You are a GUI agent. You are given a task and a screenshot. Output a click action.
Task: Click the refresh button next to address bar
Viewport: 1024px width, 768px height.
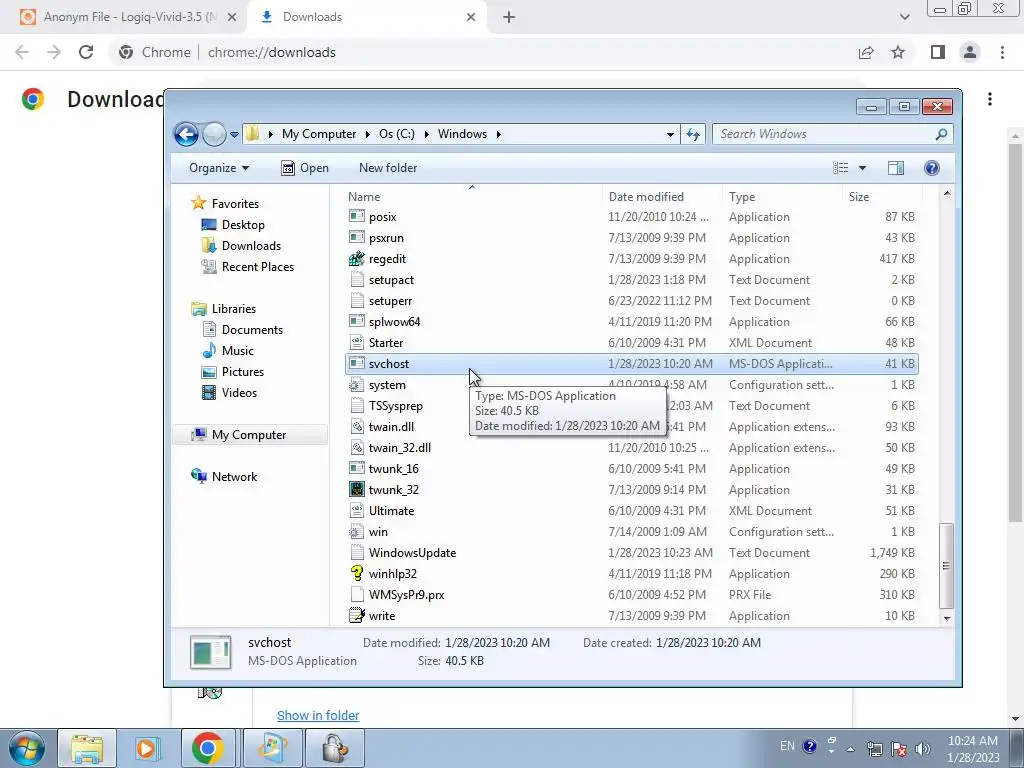point(692,135)
